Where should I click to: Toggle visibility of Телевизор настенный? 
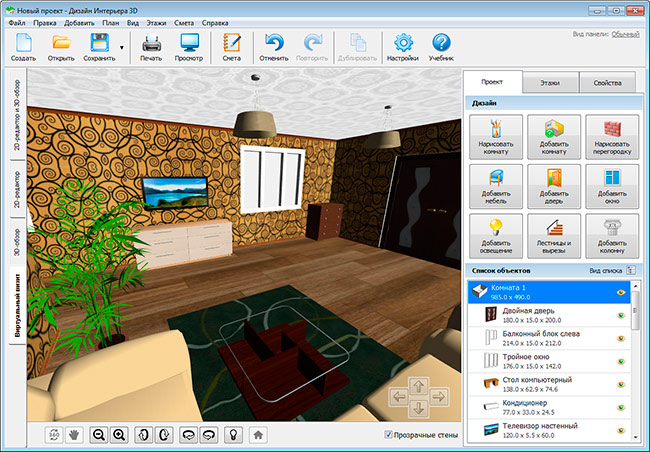(621, 430)
